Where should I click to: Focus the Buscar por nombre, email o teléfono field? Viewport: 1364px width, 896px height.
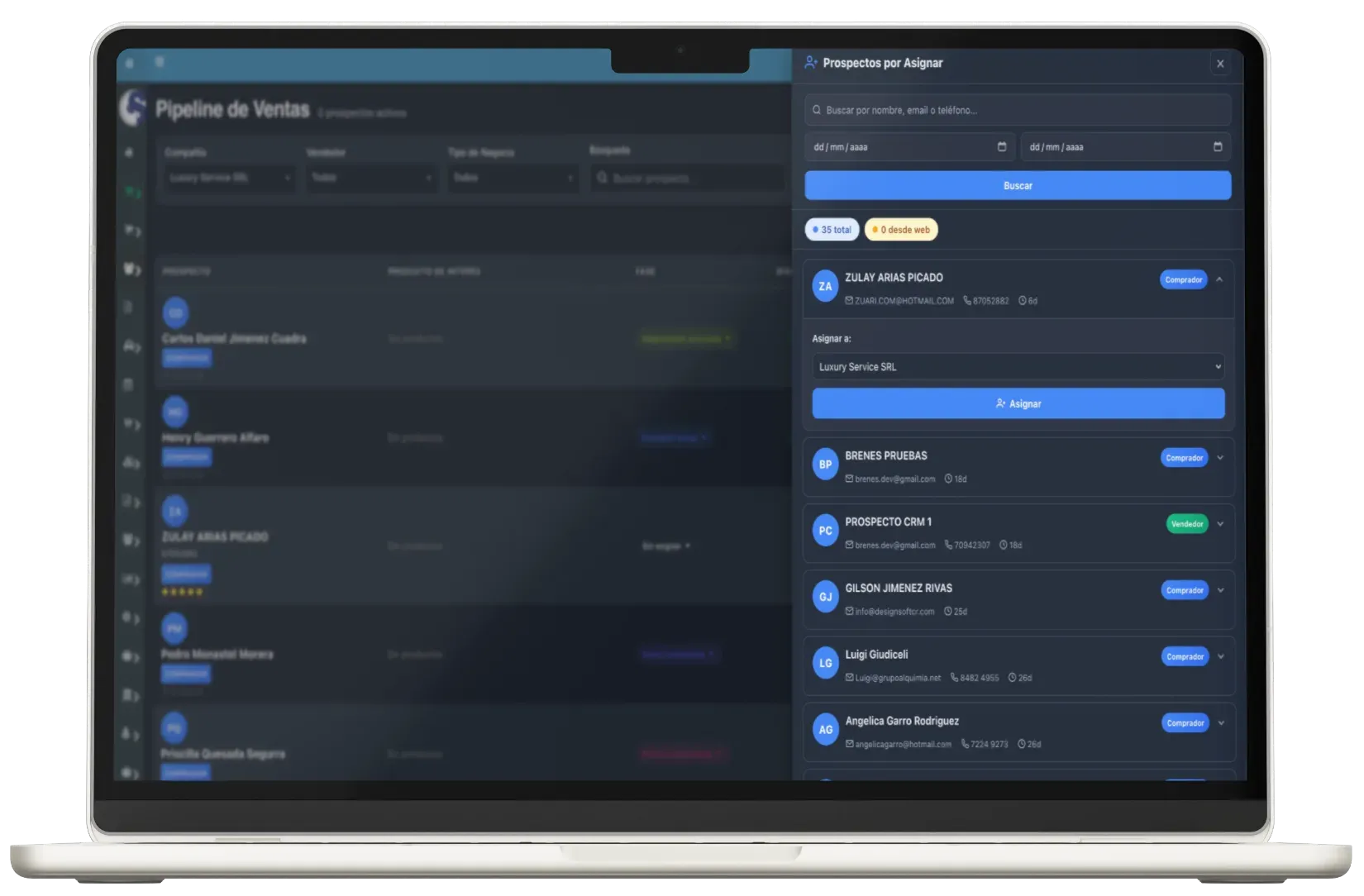1018,110
